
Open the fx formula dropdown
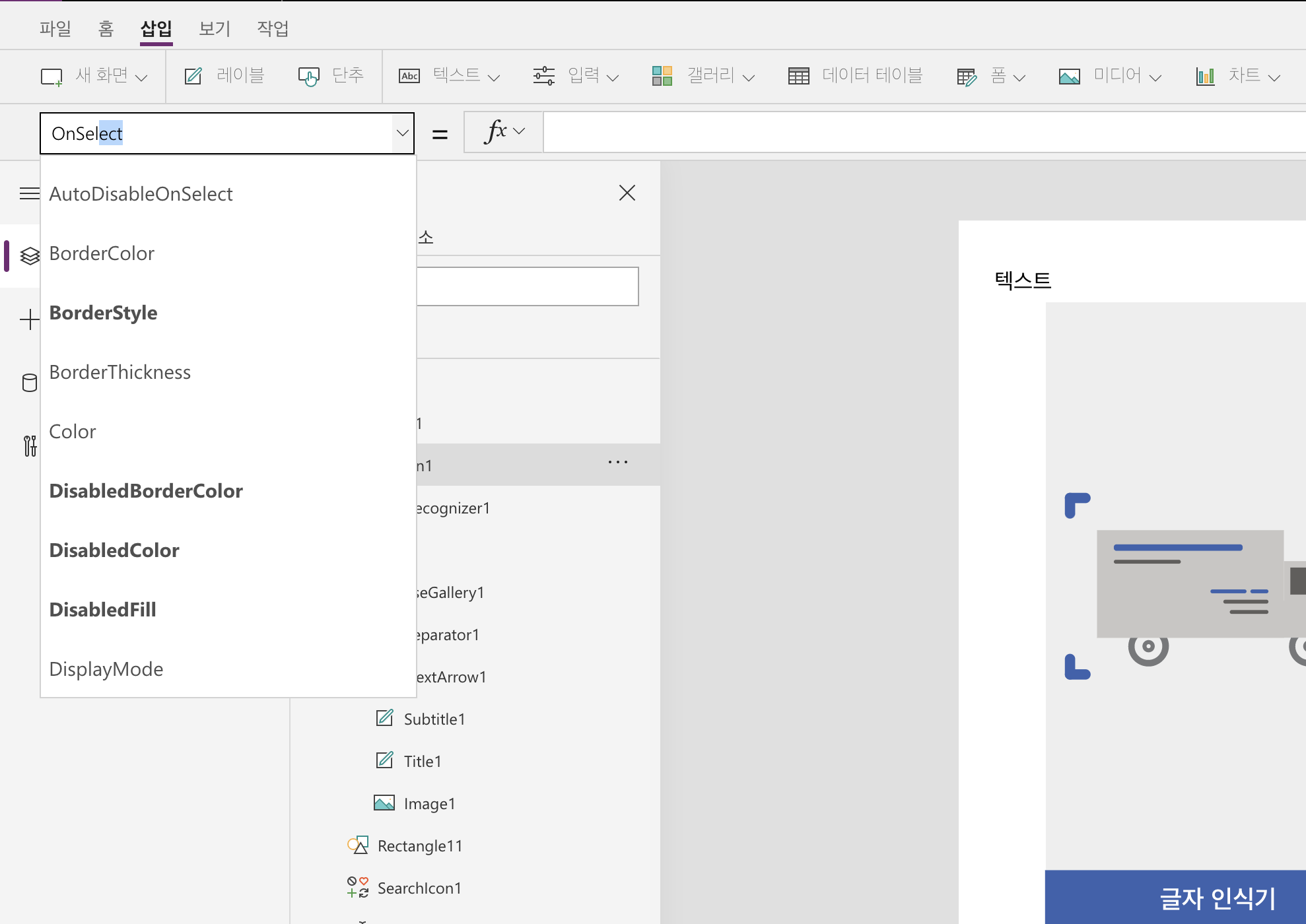pos(504,132)
